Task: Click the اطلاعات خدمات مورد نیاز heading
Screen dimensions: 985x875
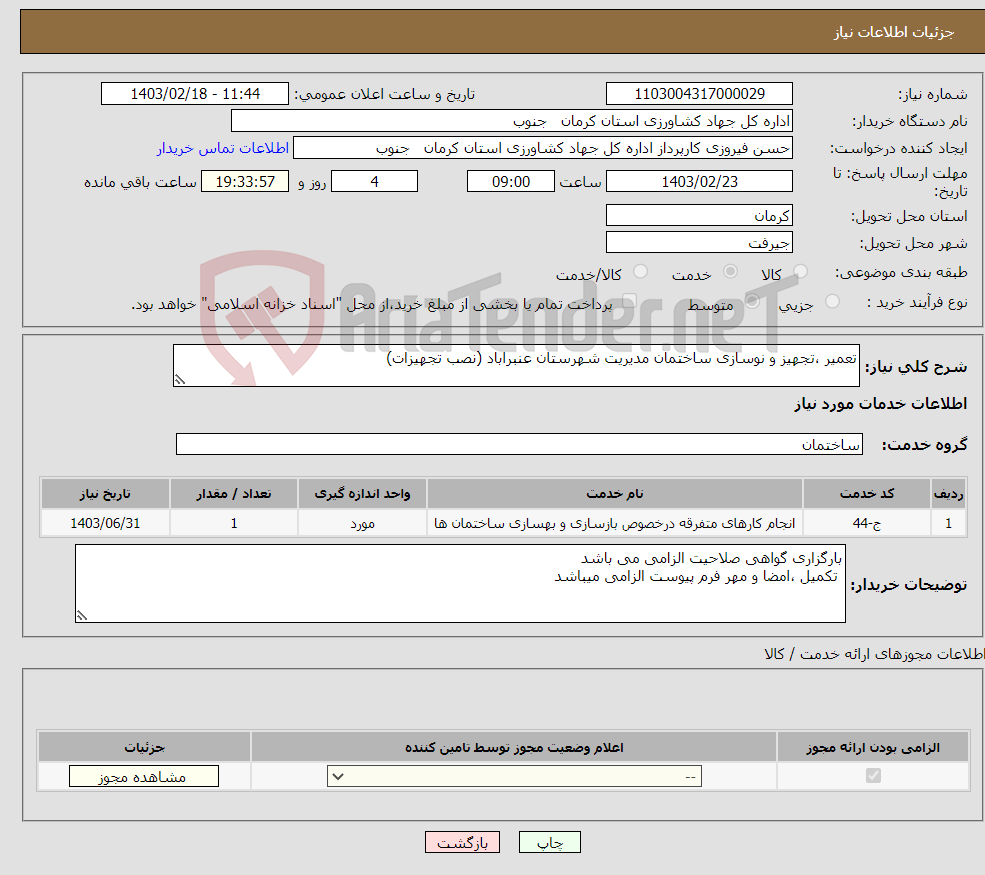Action: pyautogui.click(x=881, y=404)
